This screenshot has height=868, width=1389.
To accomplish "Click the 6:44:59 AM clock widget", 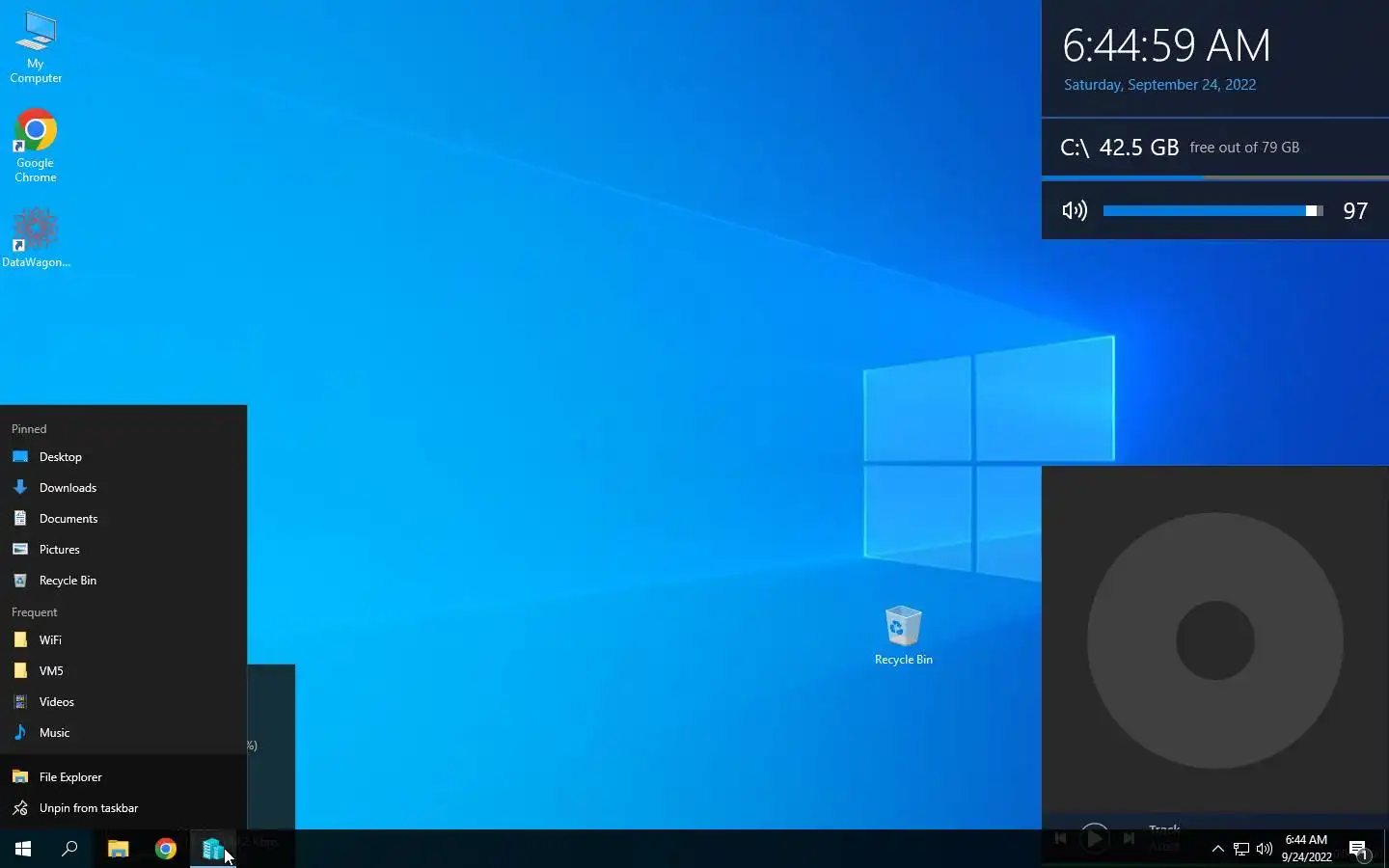I will click(1166, 45).
